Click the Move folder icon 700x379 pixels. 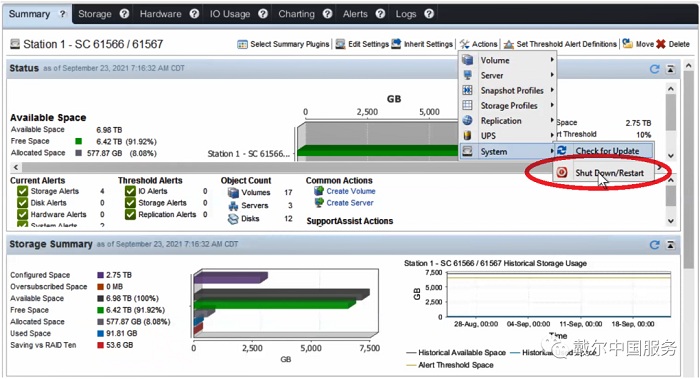(x=628, y=44)
